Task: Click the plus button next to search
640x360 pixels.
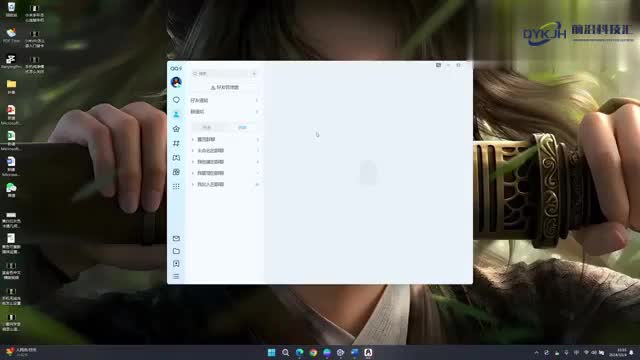Action: coord(254,73)
